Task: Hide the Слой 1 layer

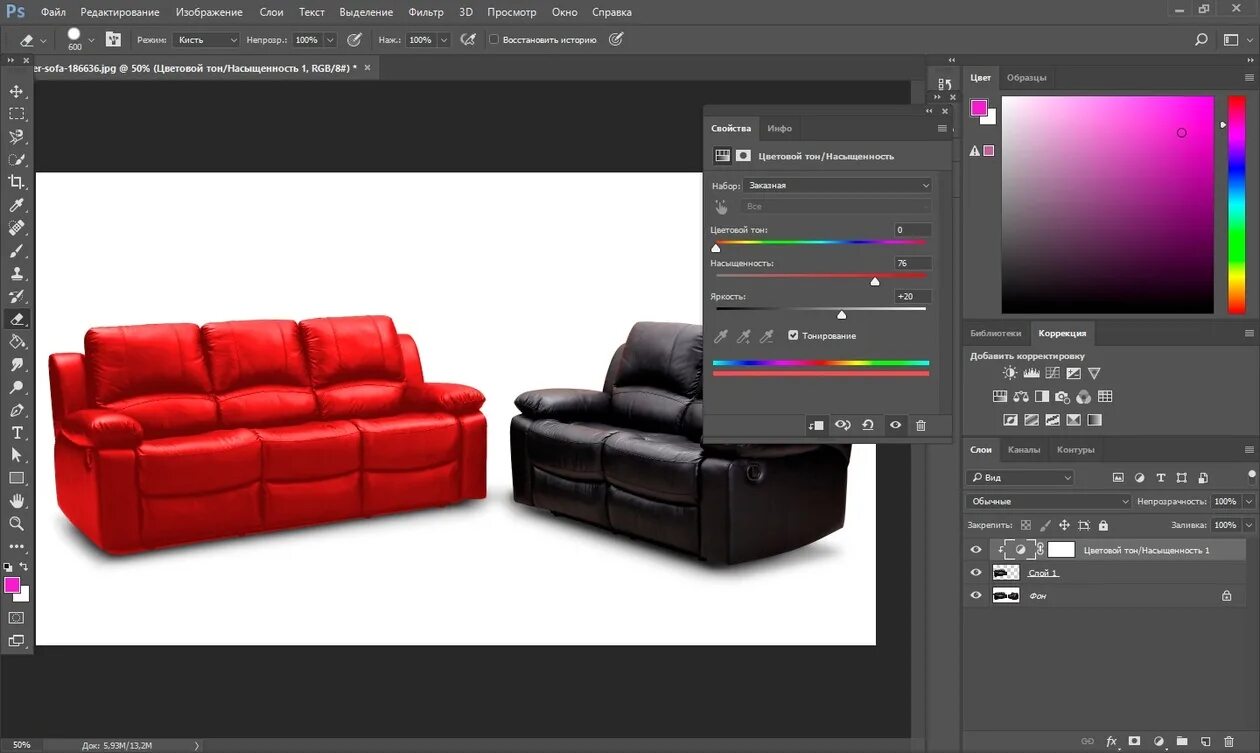Action: [x=976, y=573]
